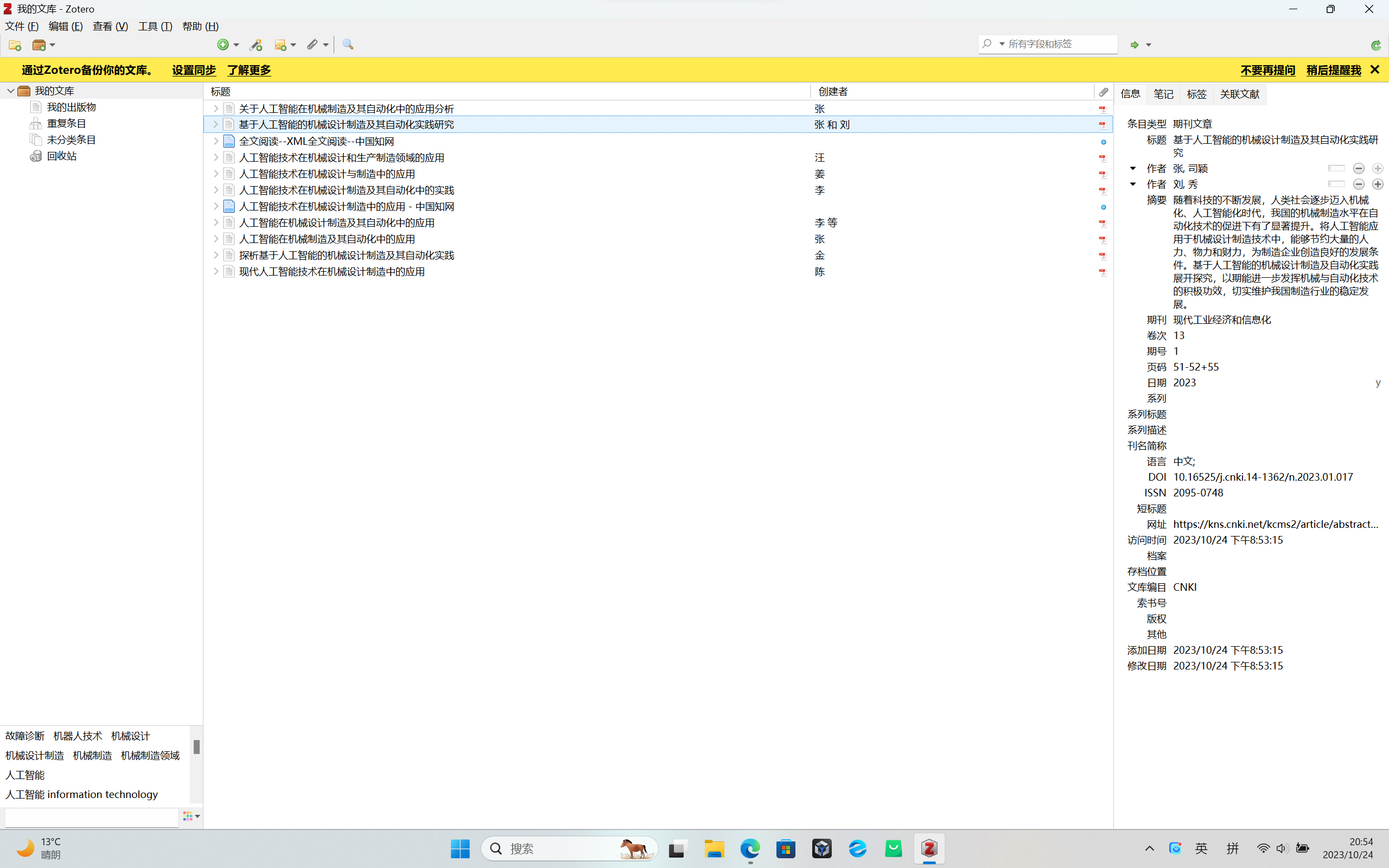Image resolution: width=1389 pixels, height=868 pixels.
Task: Click the 稍后提醒我 button
Action: pos(1333,70)
